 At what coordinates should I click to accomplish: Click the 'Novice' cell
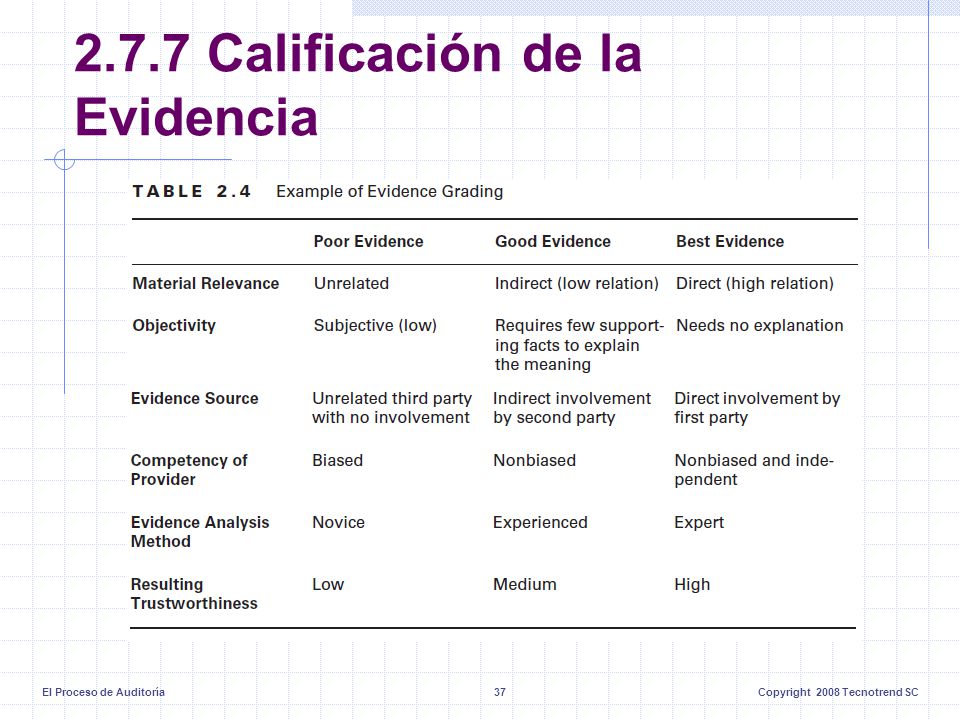(339, 522)
